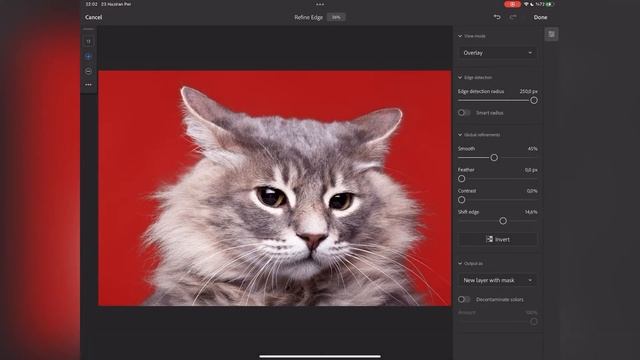Tap Done to apply the refined edge
Screen dimensions: 640x360
click(x=540, y=17)
